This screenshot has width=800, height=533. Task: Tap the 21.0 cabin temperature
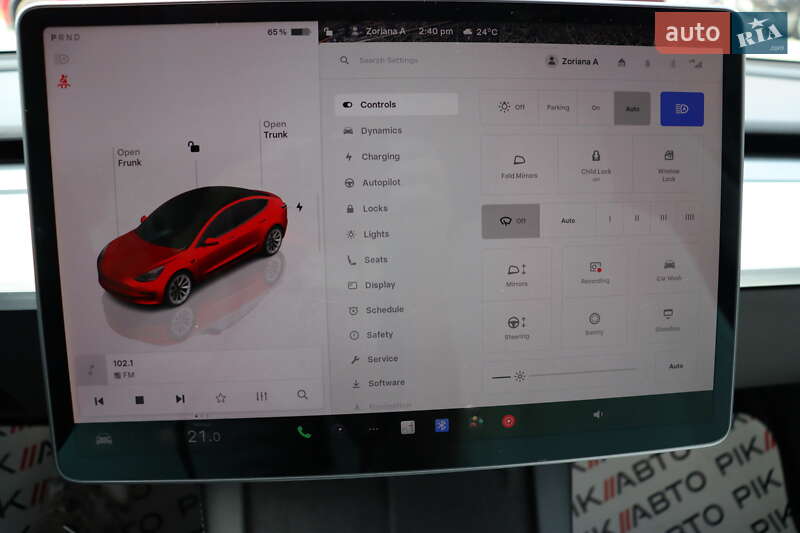coord(204,437)
